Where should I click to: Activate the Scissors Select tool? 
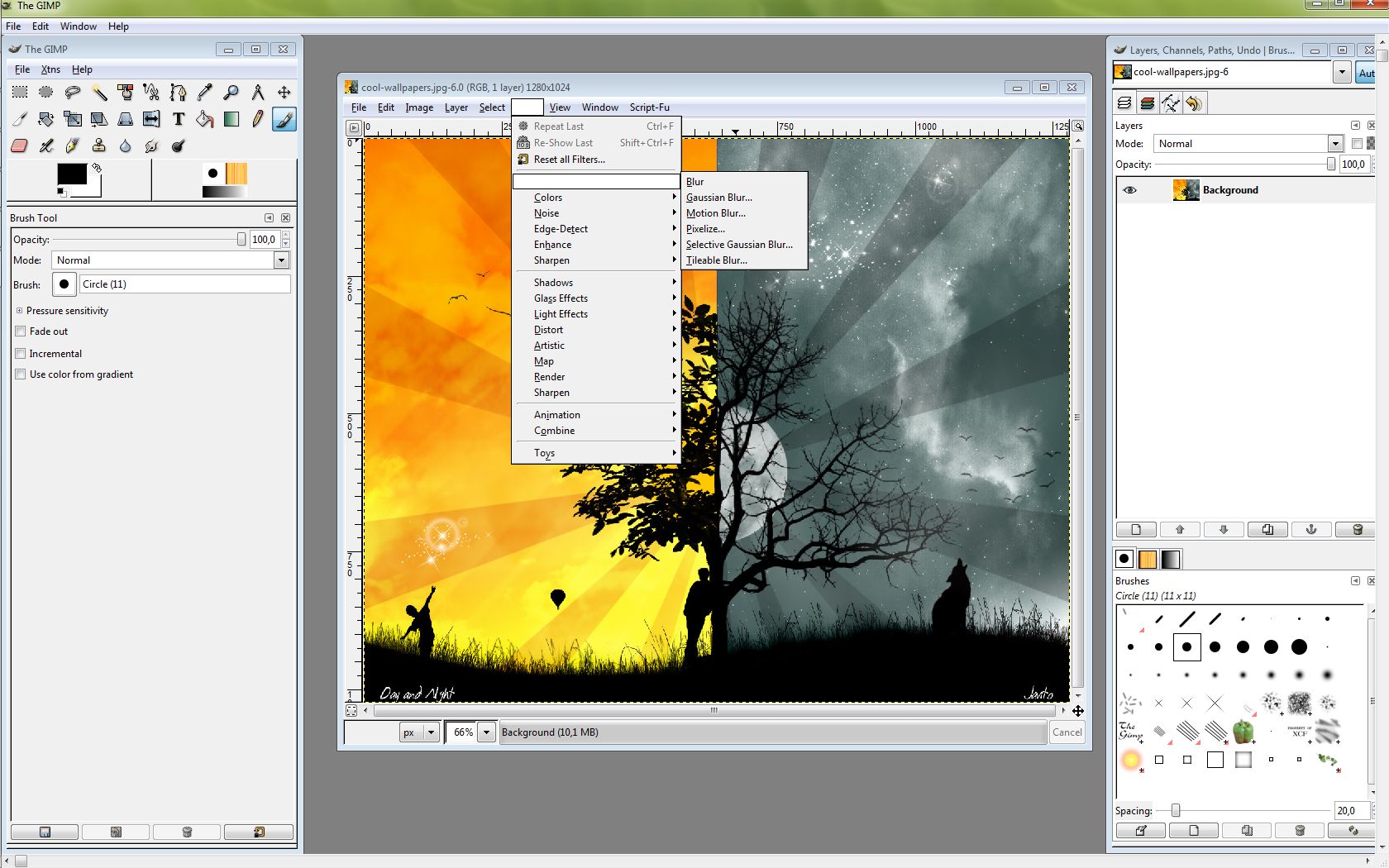point(152,93)
